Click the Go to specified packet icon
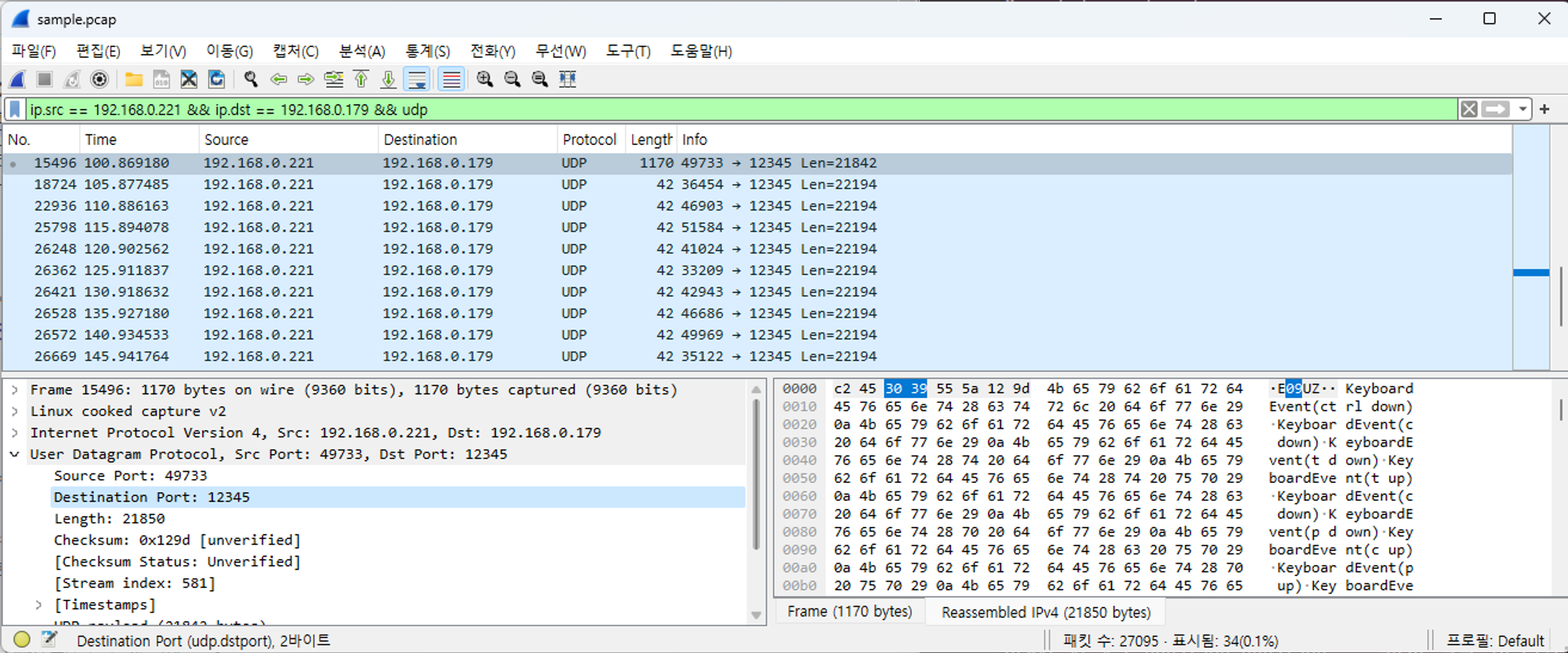This screenshot has width=1568, height=653. (333, 79)
